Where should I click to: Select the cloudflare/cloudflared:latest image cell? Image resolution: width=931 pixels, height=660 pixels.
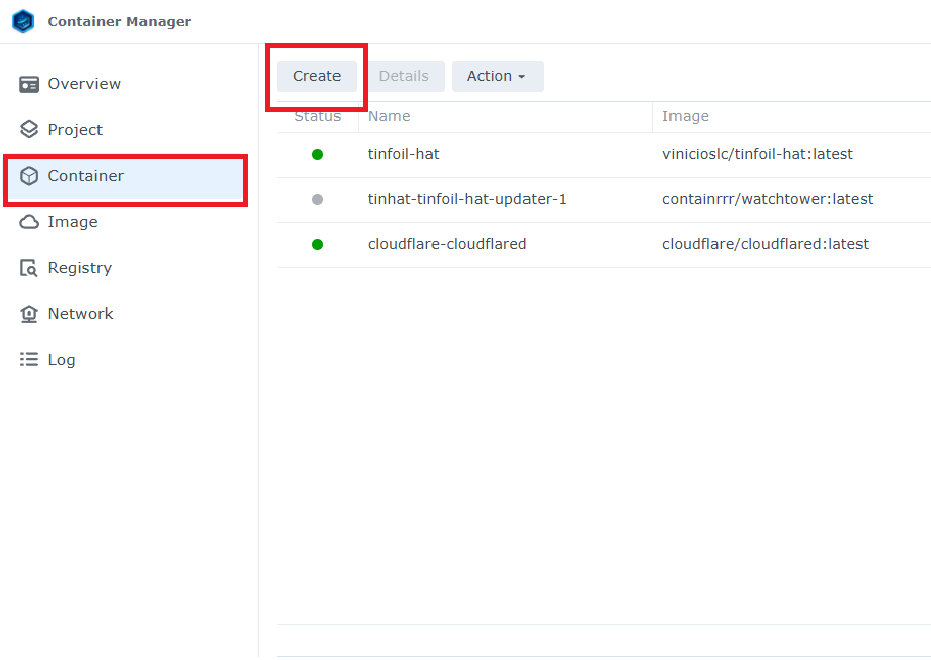[765, 244]
